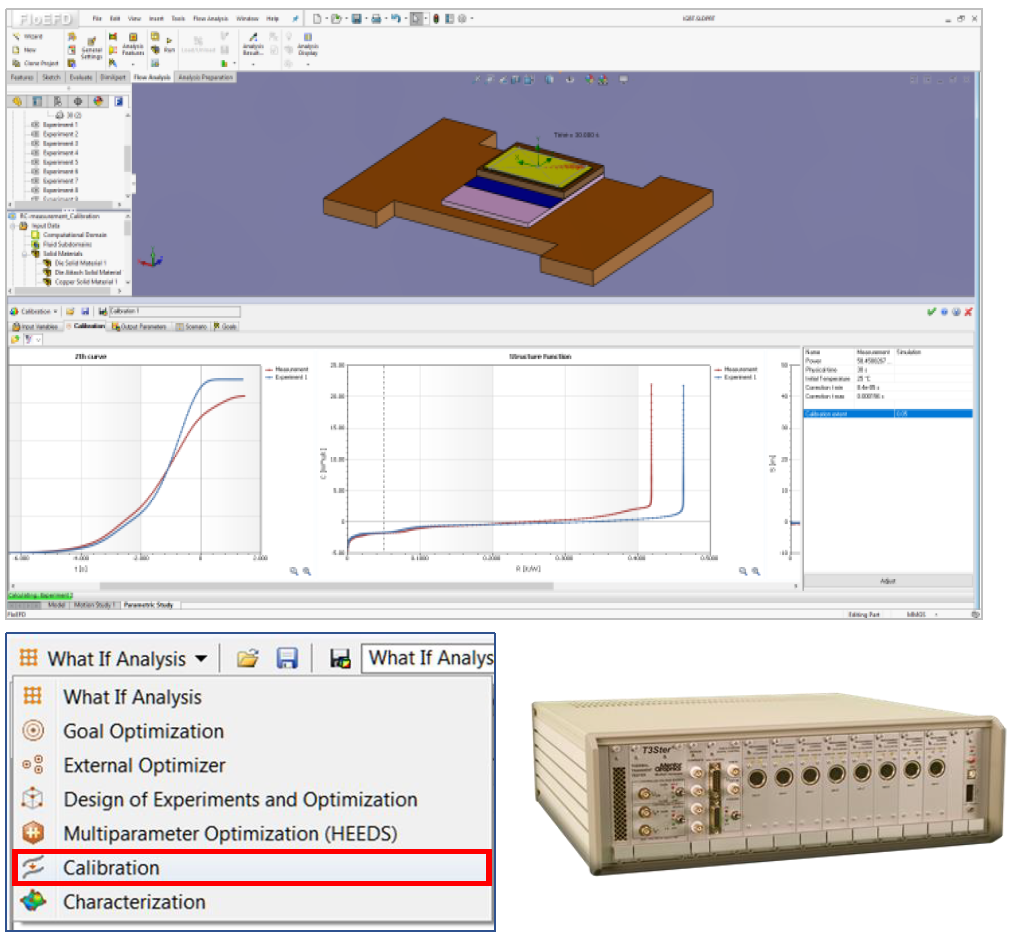Click the zoom-out magnifier under the Zth curve chart
This screenshot has height=942, width=1013.
coord(294,571)
